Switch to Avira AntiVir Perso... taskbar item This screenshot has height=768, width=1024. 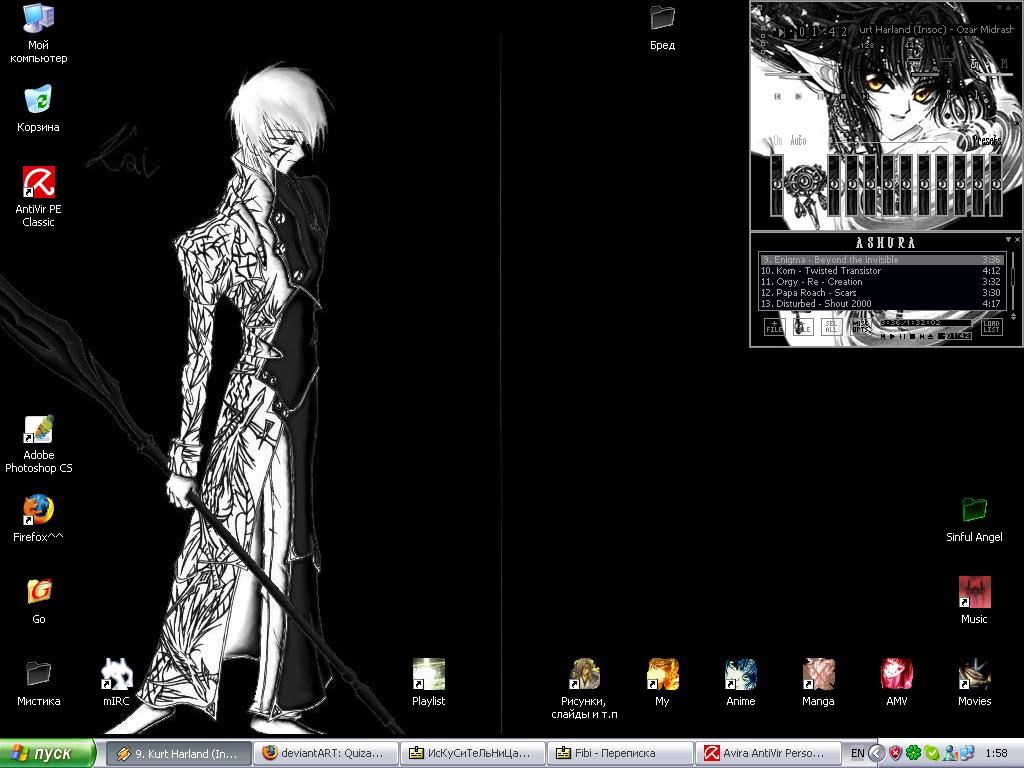coord(767,753)
